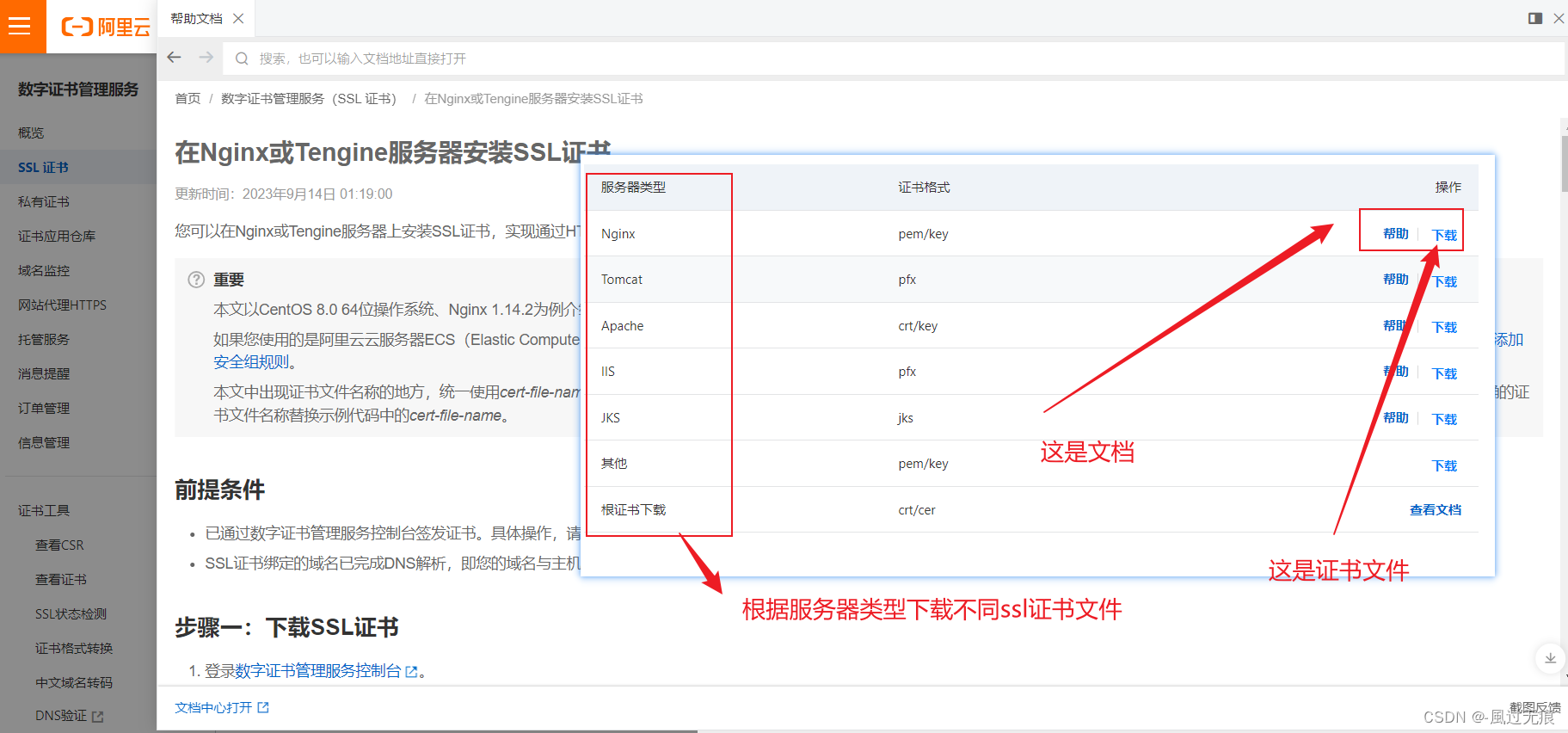Click 下载 in the Nginx row

click(x=1445, y=235)
